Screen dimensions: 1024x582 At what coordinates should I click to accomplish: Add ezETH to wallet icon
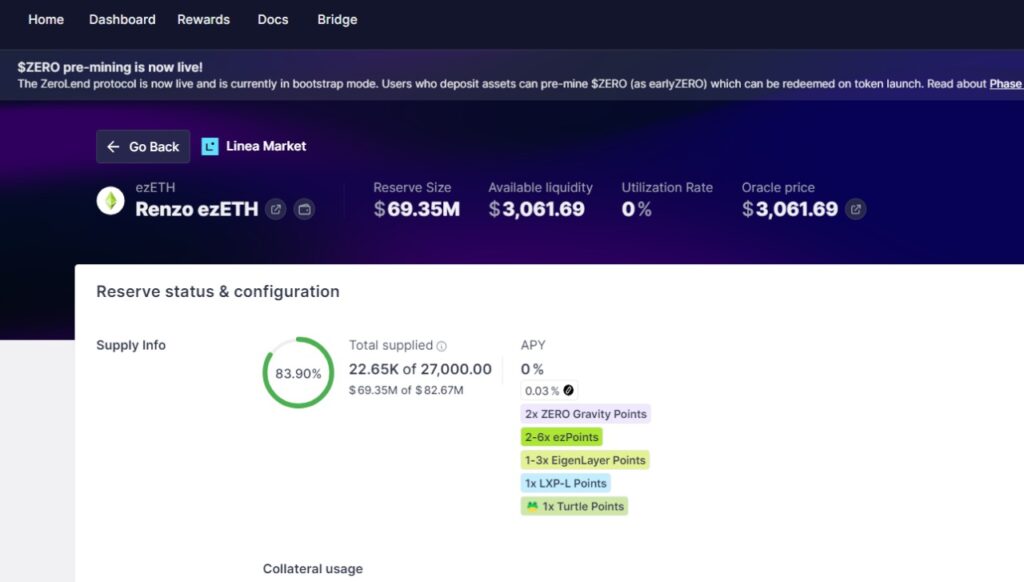click(x=304, y=209)
